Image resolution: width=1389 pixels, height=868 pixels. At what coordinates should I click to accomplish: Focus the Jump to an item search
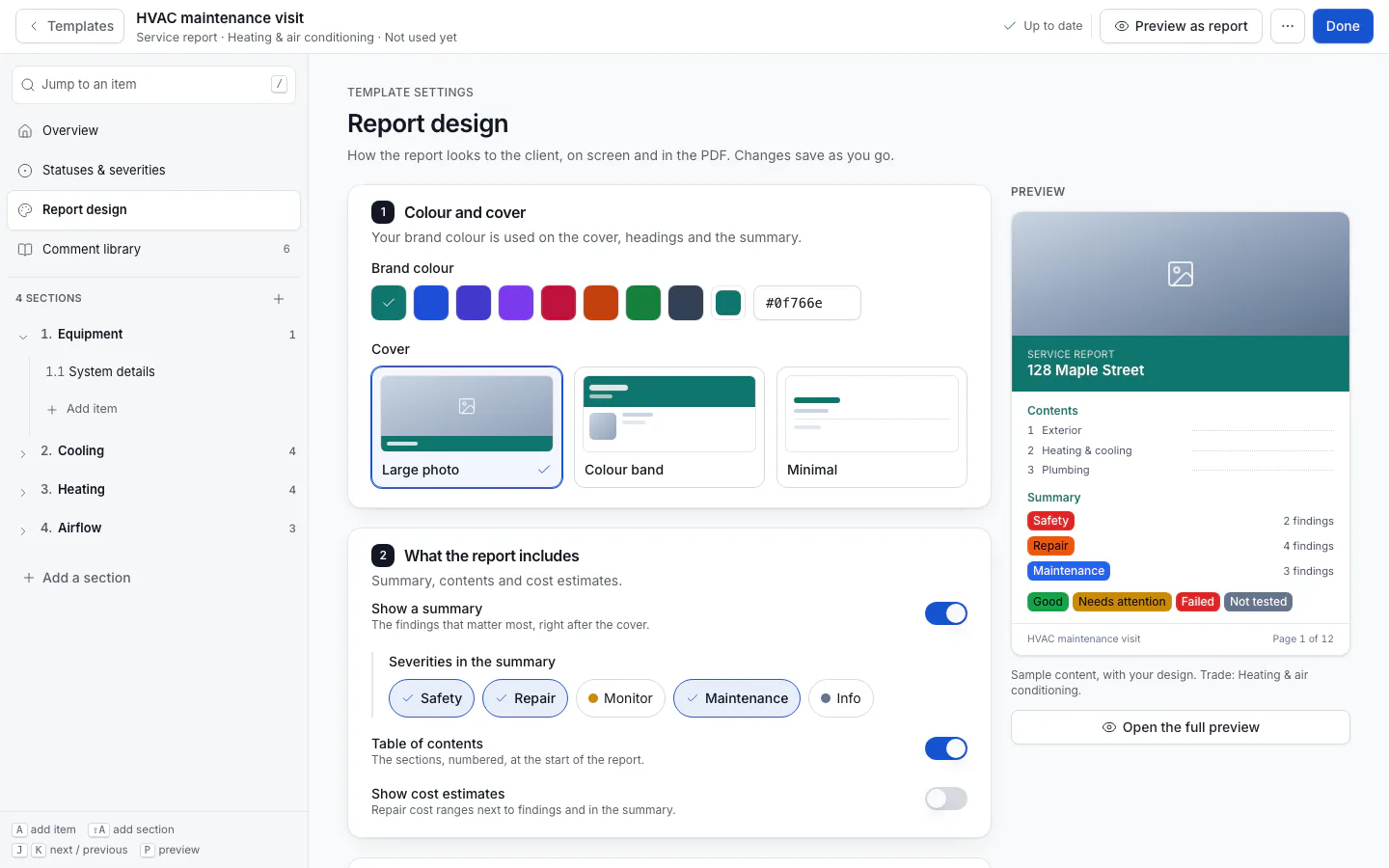point(154,85)
